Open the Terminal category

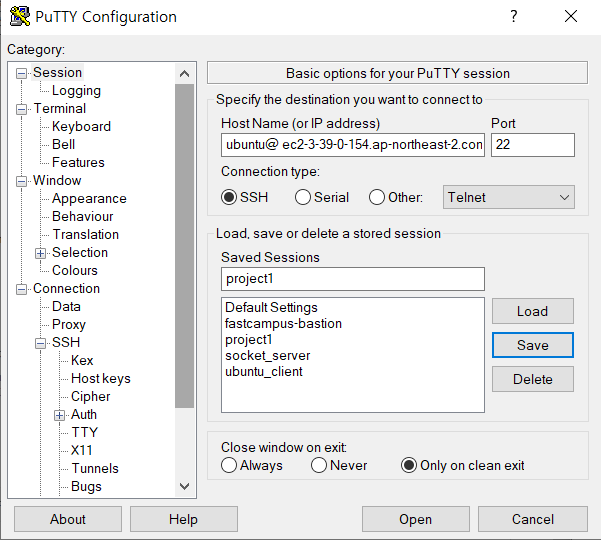[59, 108]
